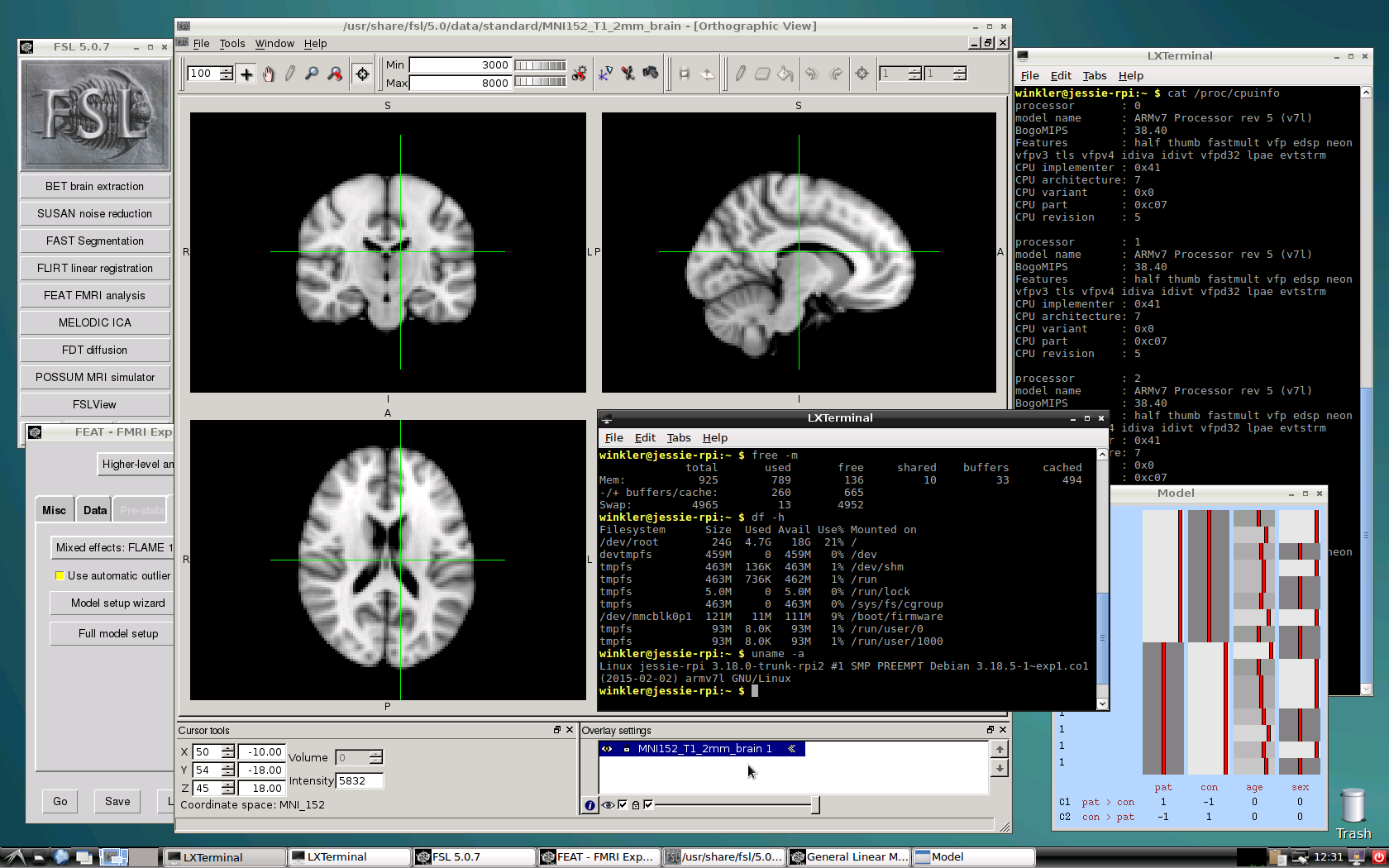The width and height of the screenshot is (1389, 868).
Task: Undock the Overlay settings panel
Action: (x=990, y=730)
